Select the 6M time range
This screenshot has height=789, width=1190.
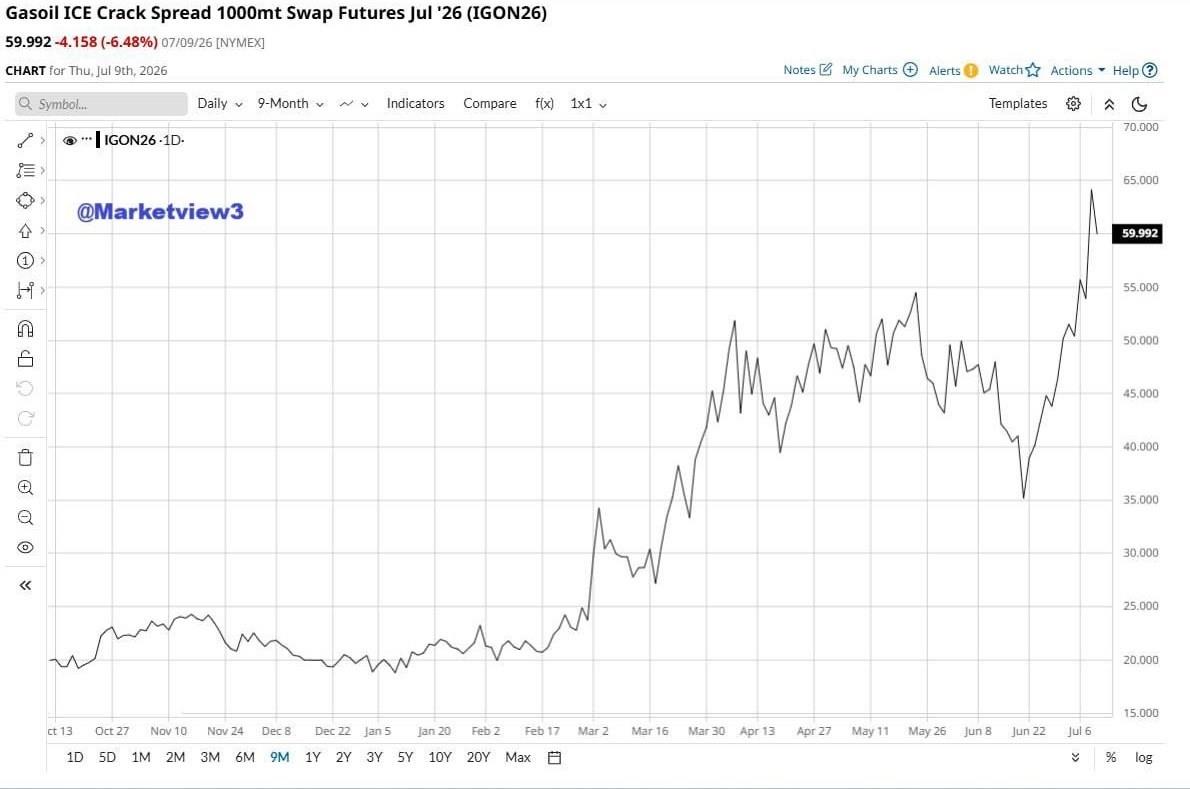[x=244, y=757]
